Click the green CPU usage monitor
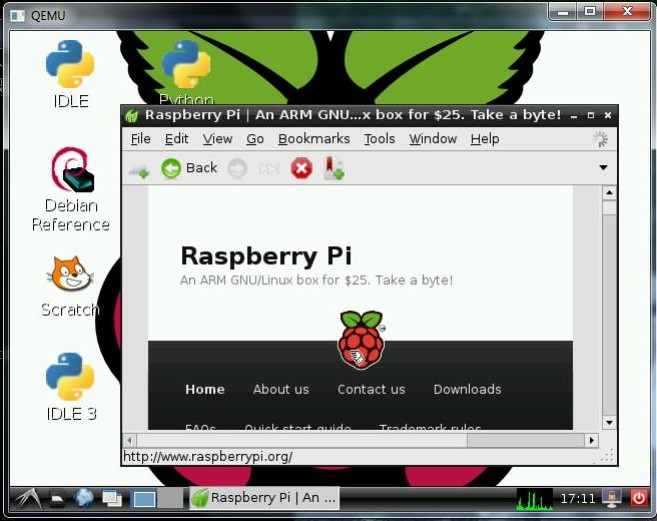 point(535,499)
